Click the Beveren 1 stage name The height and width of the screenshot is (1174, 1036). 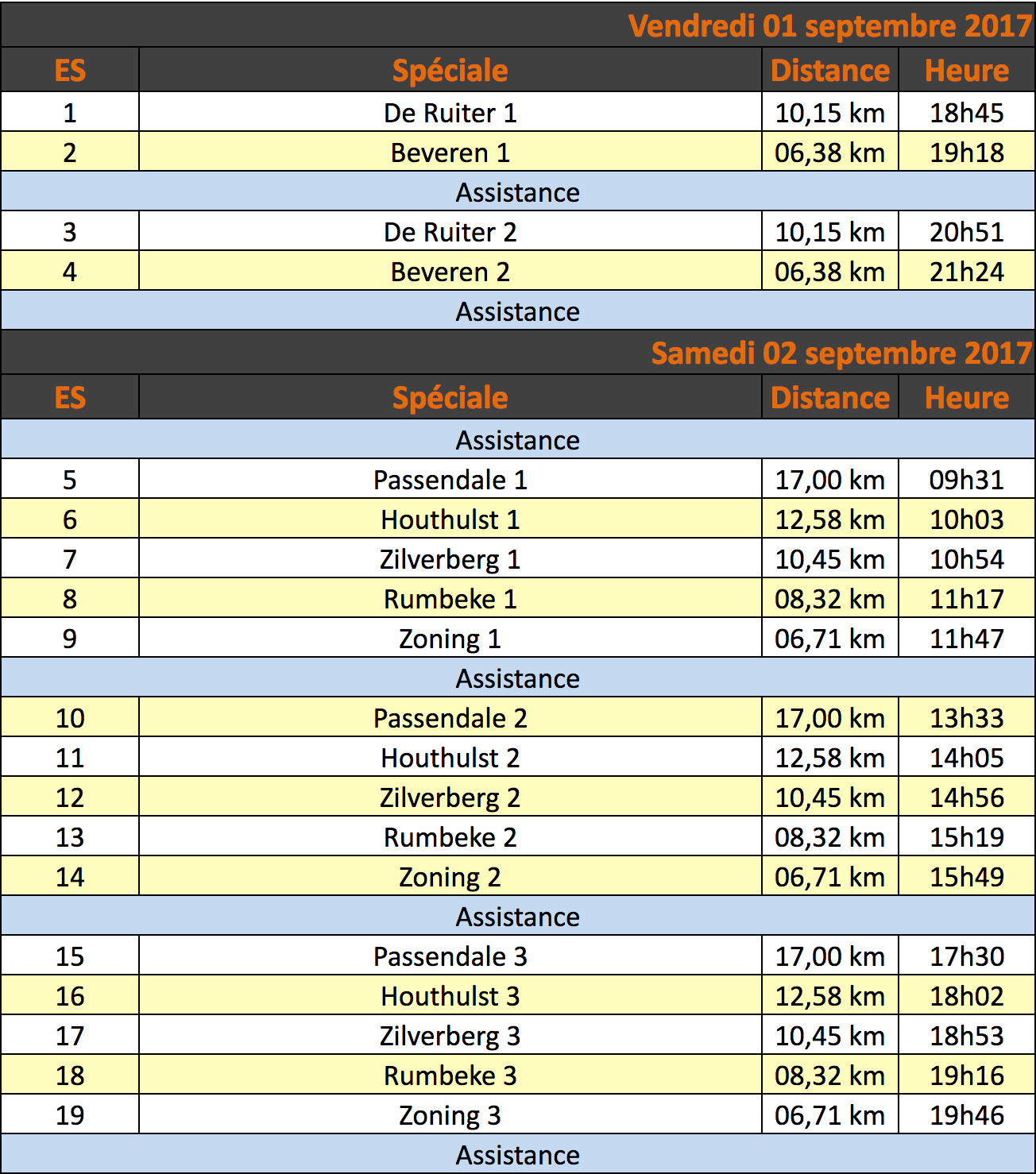pos(450,153)
